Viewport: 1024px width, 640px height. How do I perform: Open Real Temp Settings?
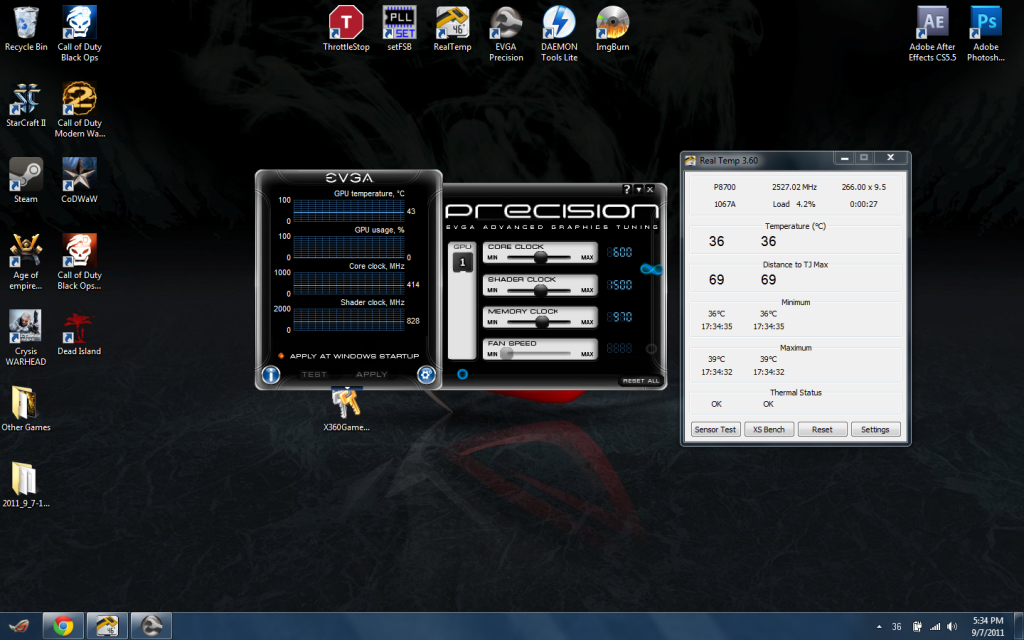[x=875, y=430]
